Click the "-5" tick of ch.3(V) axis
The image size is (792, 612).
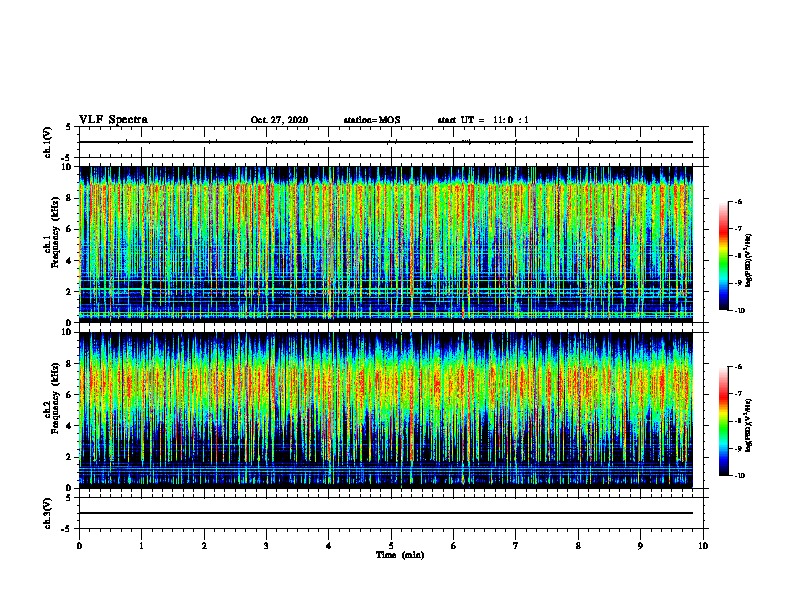click(68, 529)
